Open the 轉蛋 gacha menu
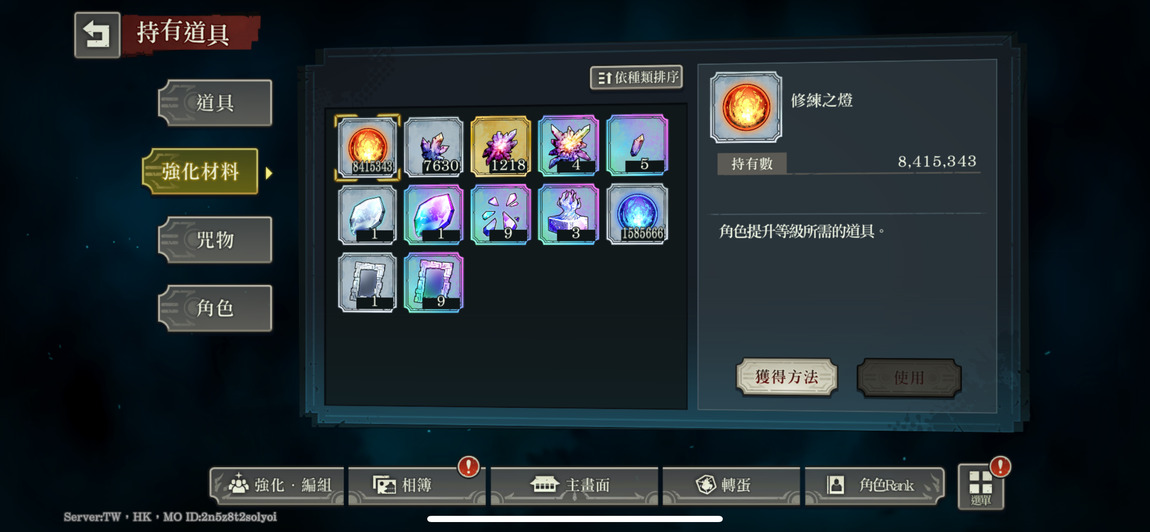This screenshot has height=532, width=1150. coord(730,485)
